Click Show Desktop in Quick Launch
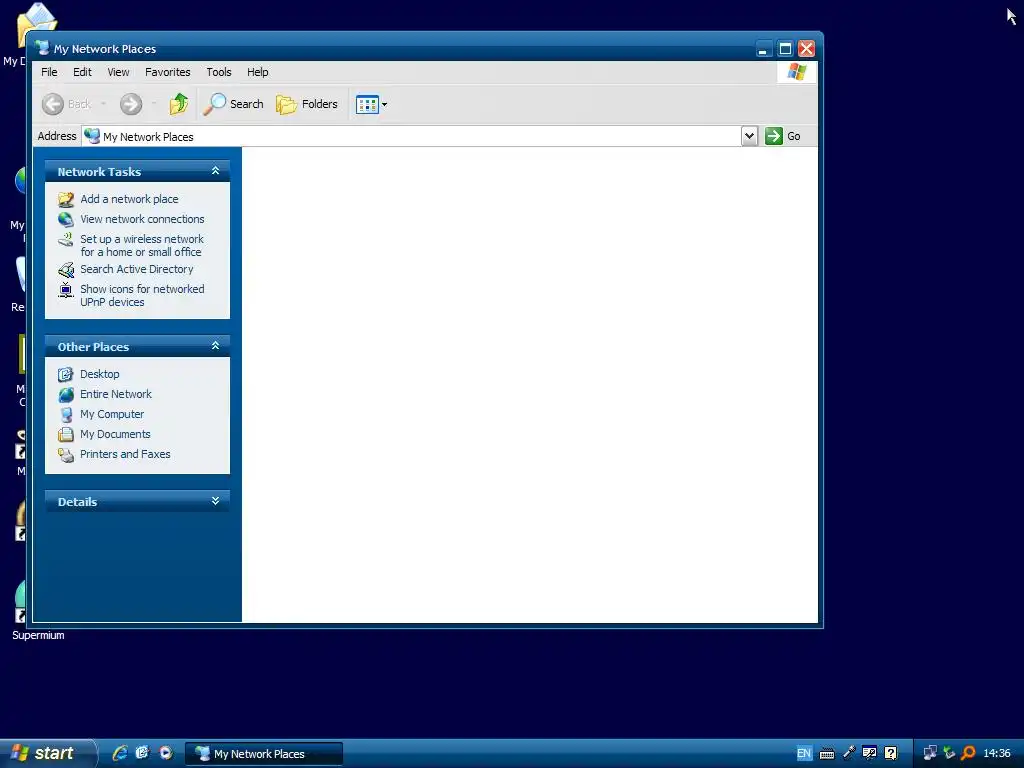The height and width of the screenshot is (768, 1024). coord(142,753)
